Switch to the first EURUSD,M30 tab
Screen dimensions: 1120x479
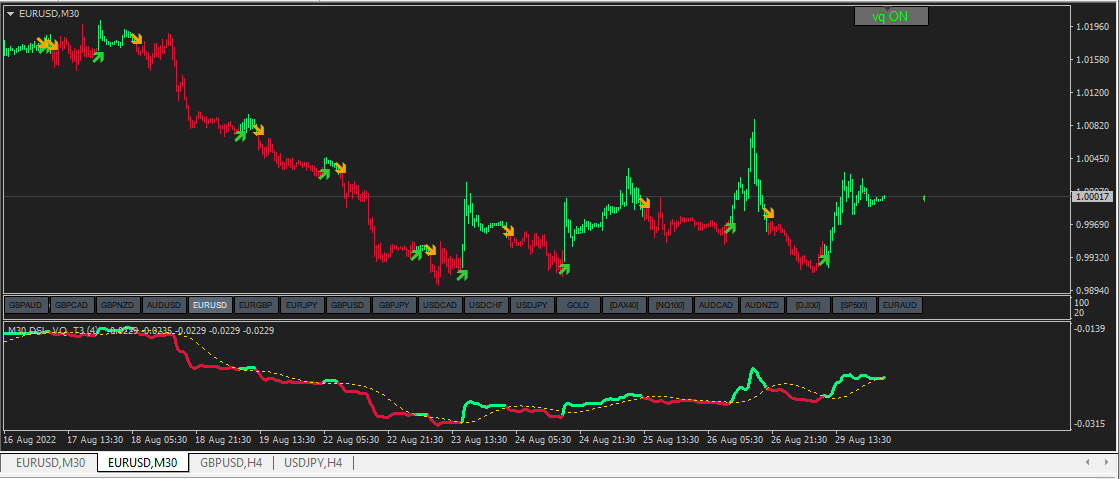(51, 463)
